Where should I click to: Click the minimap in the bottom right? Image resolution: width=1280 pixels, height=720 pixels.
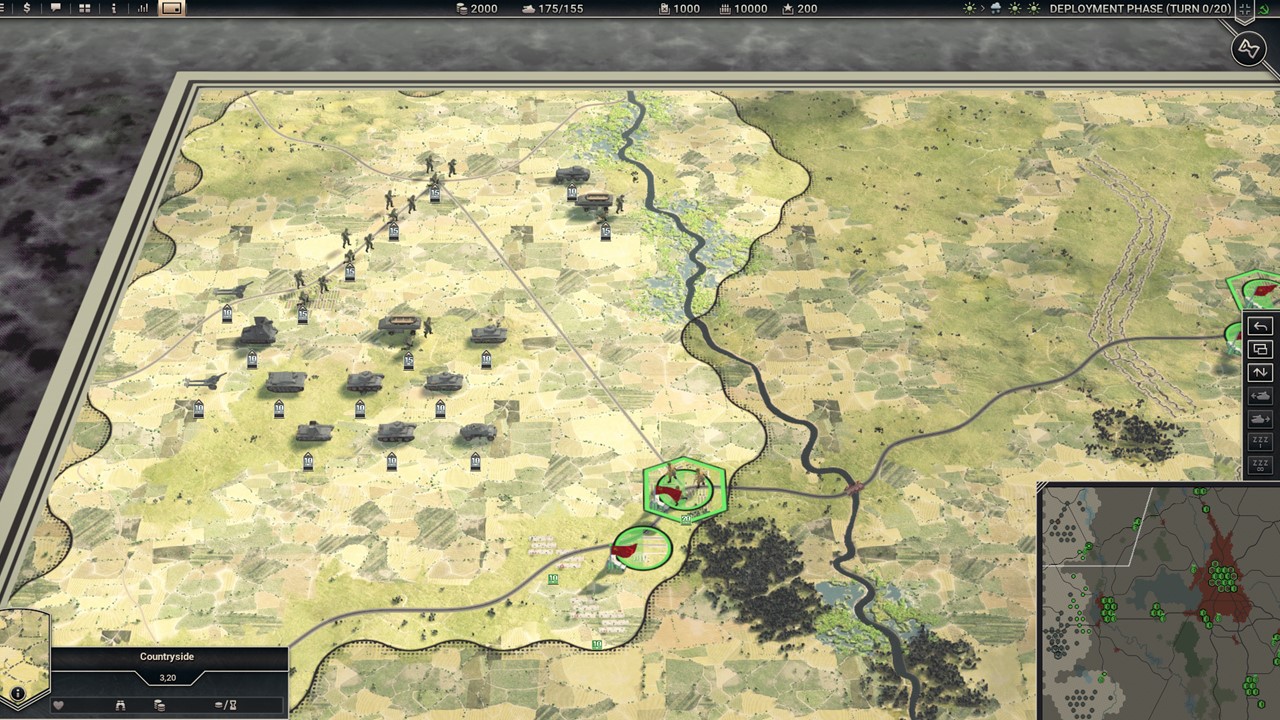coord(1160,602)
